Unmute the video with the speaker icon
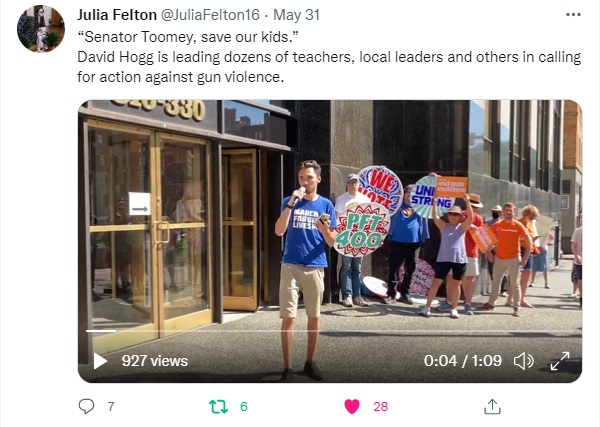The width and height of the screenshot is (600, 427). [523, 361]
